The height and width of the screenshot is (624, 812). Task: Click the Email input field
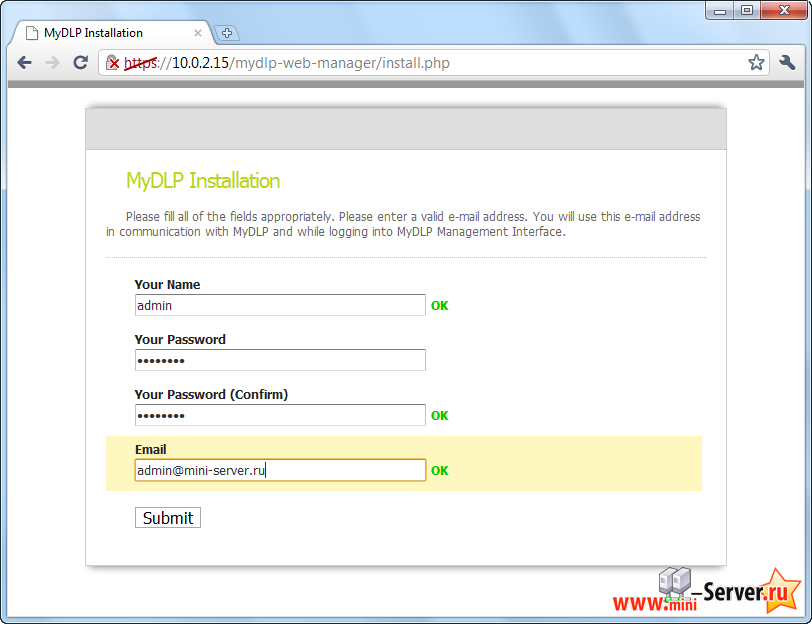(x=280, y=470)
